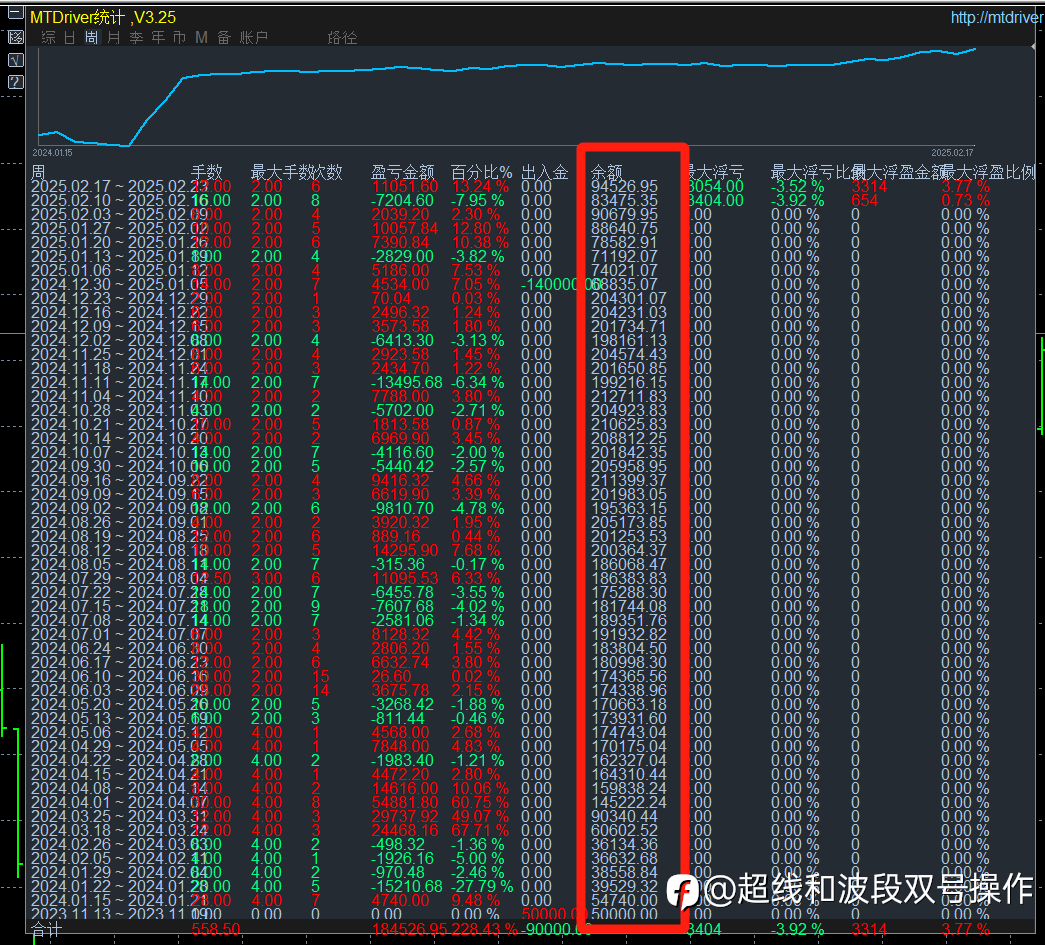Click the 盈亏金额 column header
Screen dimensions: 1045x945
click(x=403, y=173)
